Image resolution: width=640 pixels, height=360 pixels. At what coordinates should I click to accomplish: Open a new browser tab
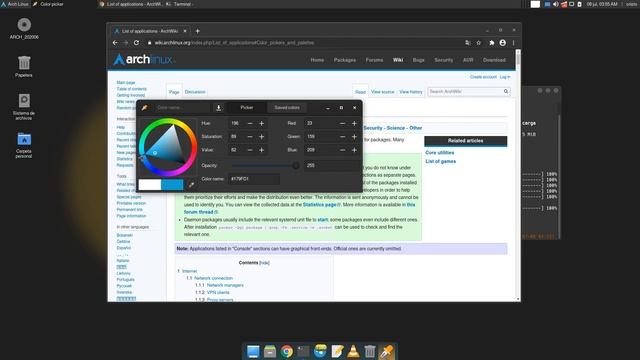(x=198, y=31)
